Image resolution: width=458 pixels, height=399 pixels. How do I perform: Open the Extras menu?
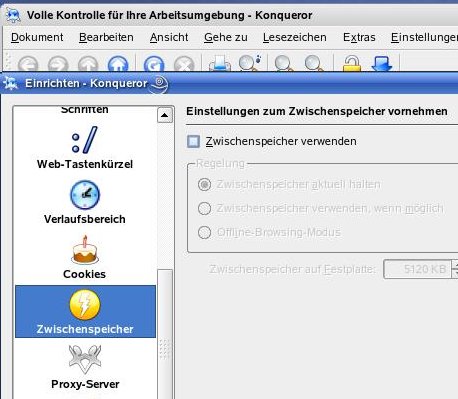coord(359,37)
